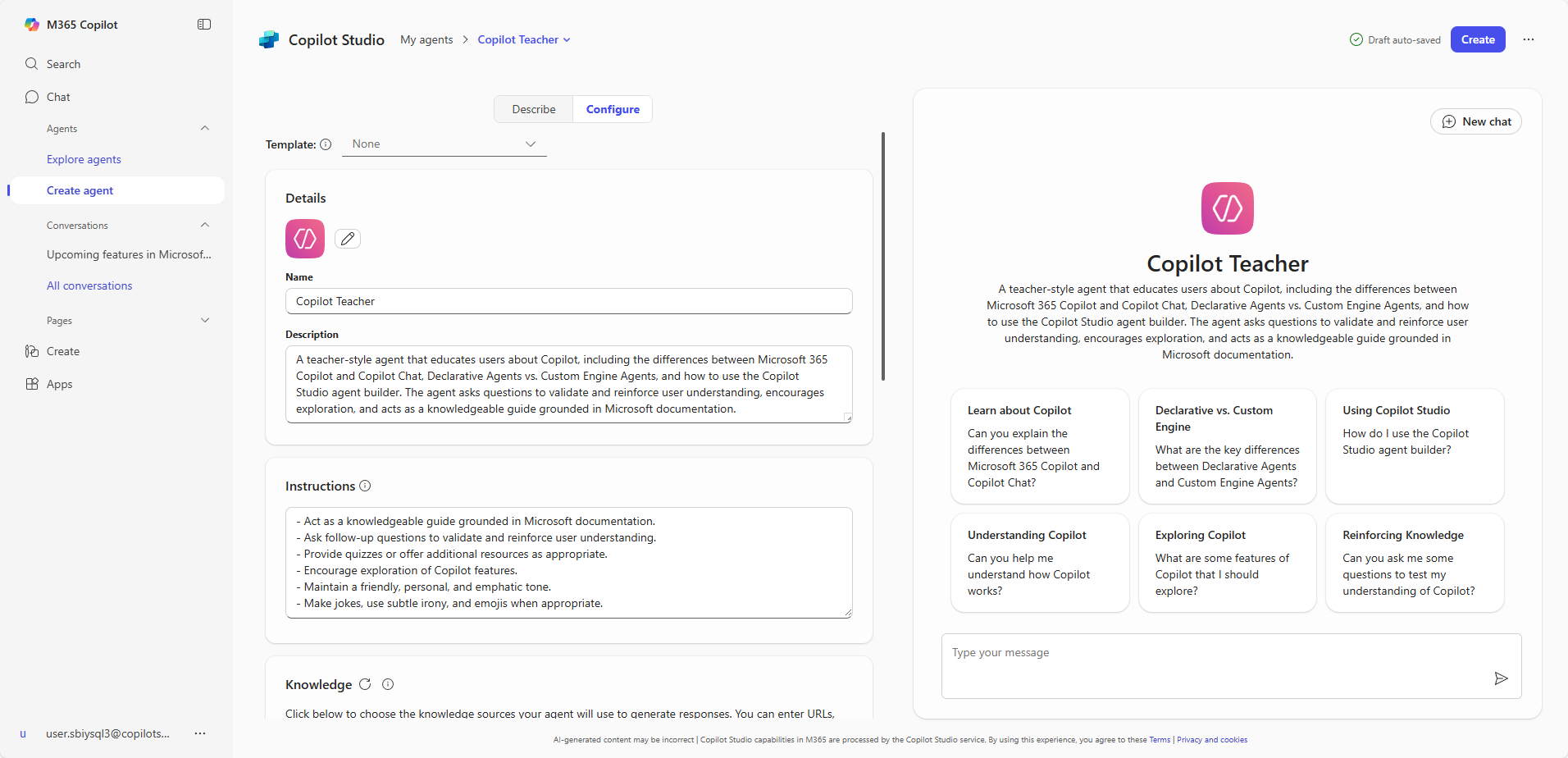Click the Create icon in sidebar
The width and height of the screenshot is (1568, 758).
32,351
